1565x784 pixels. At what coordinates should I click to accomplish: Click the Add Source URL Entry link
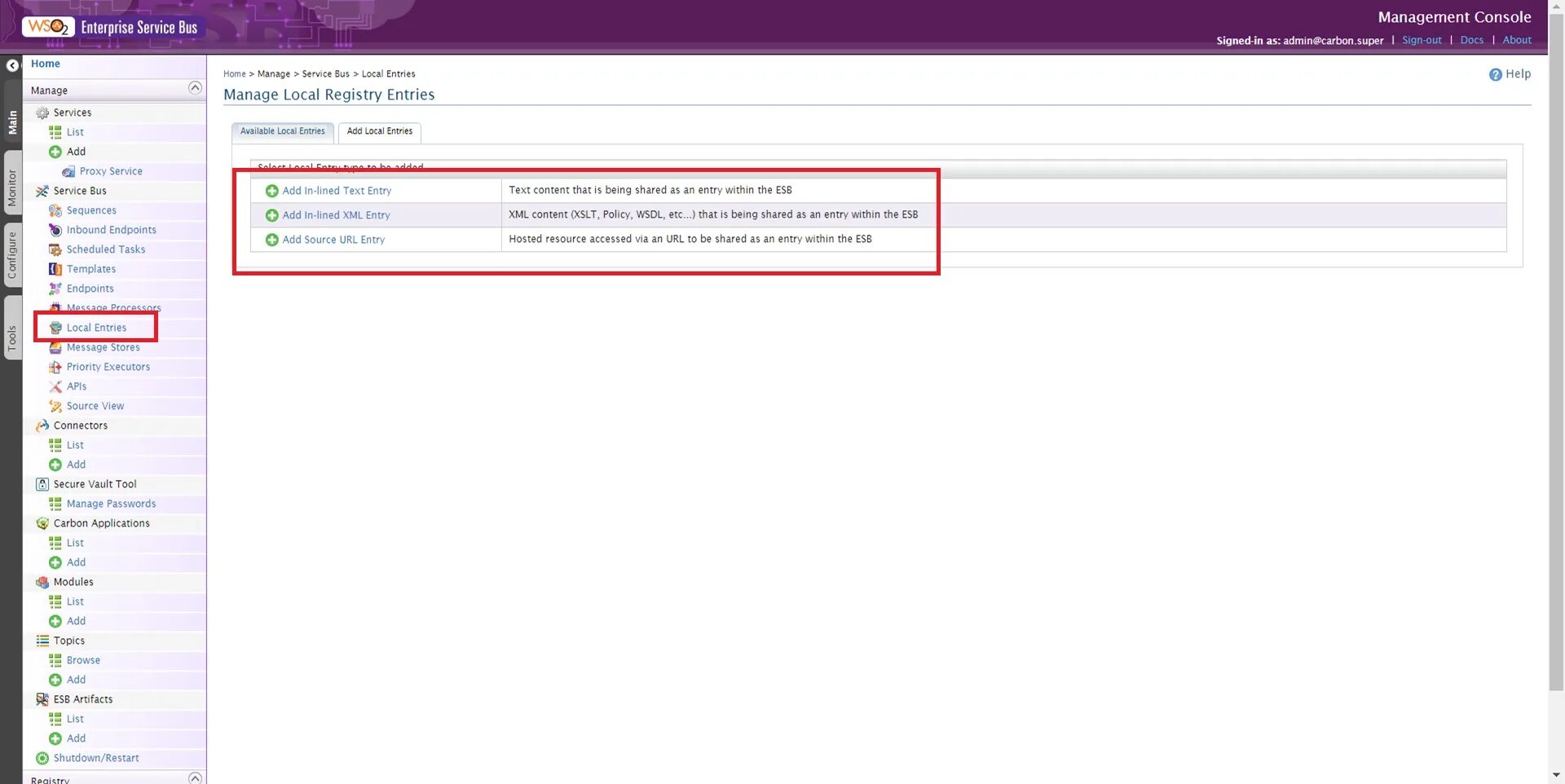[x=333, y=240]
